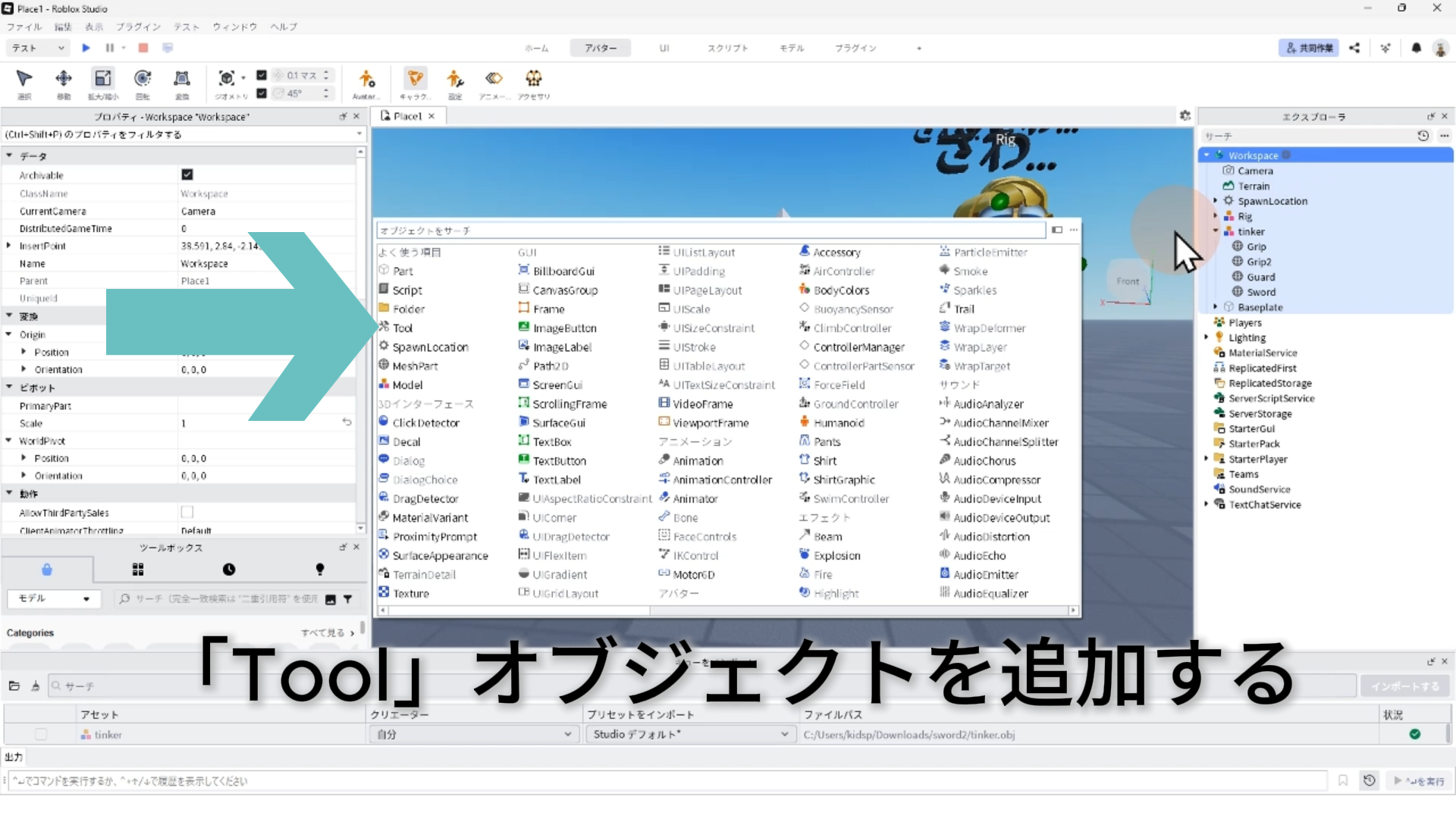Screen dimensions: 1456x819
Task: Click the Avatar rig builder icon
Action: pyautogui.click(x=366, y=79)
